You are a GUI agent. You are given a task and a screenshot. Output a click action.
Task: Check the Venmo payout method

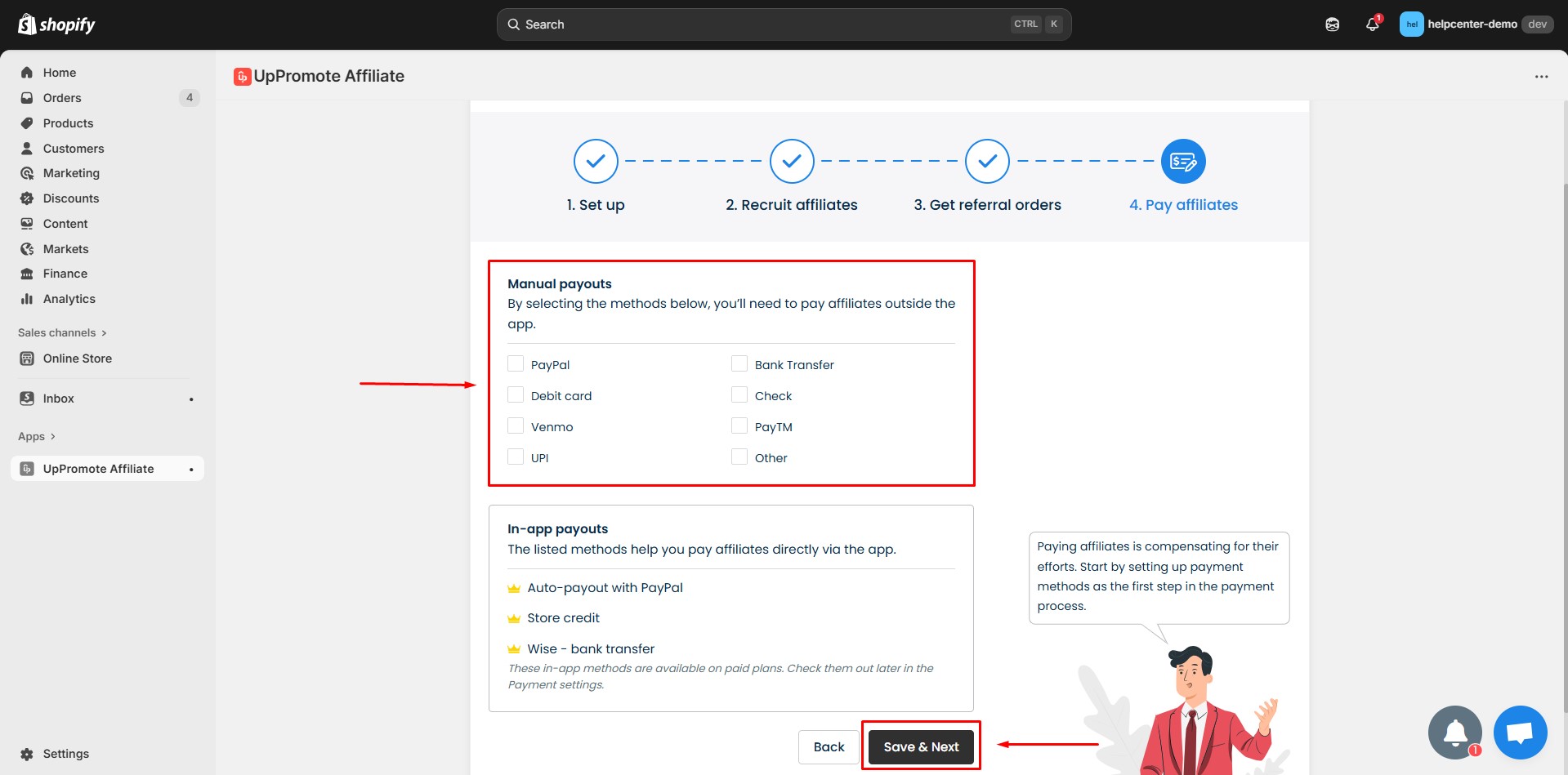(x=516, y=426)
